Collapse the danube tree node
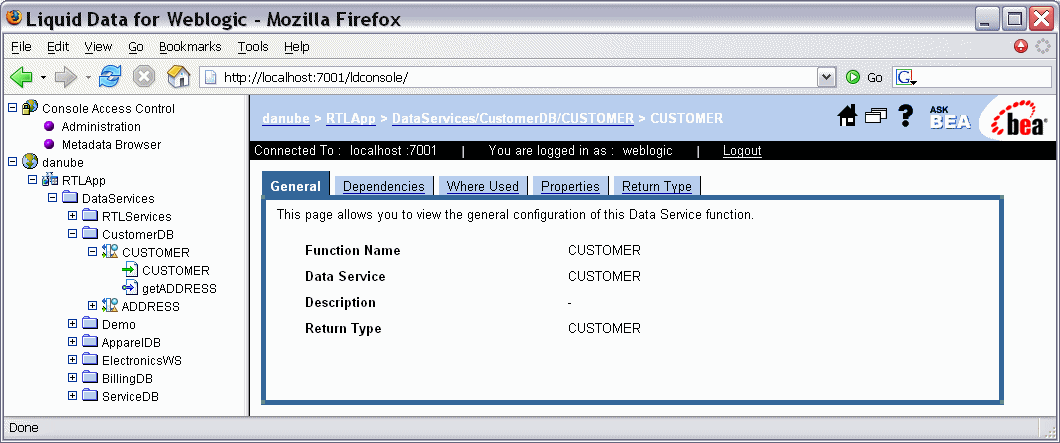The height and width of the screenshot is (443, 1060). (x=11, y=162)
